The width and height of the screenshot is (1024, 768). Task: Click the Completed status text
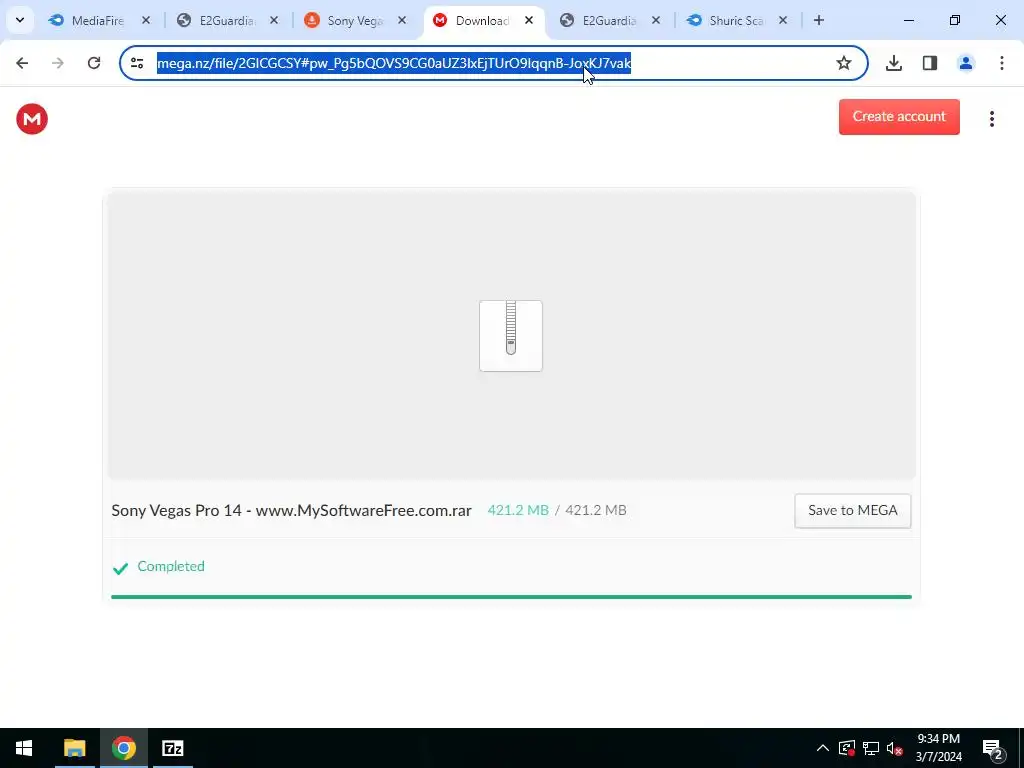coord(171,566)
